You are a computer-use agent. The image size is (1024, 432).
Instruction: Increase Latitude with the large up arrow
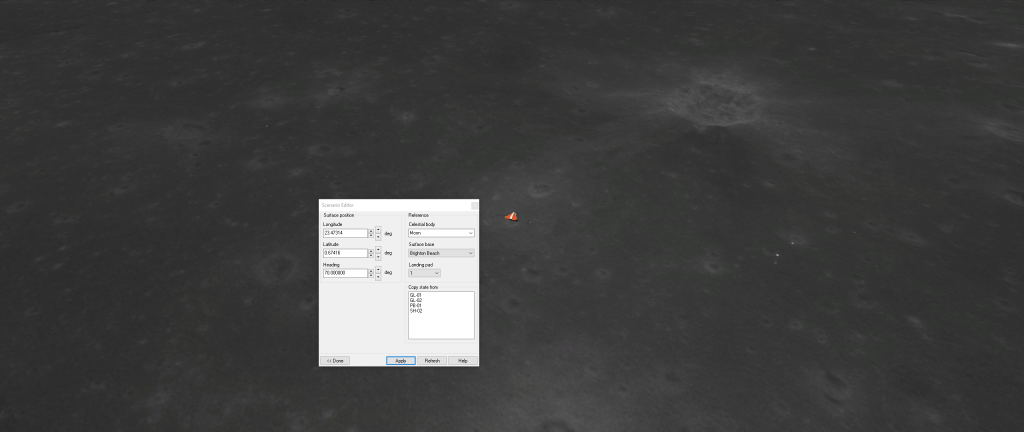[378, 250]
